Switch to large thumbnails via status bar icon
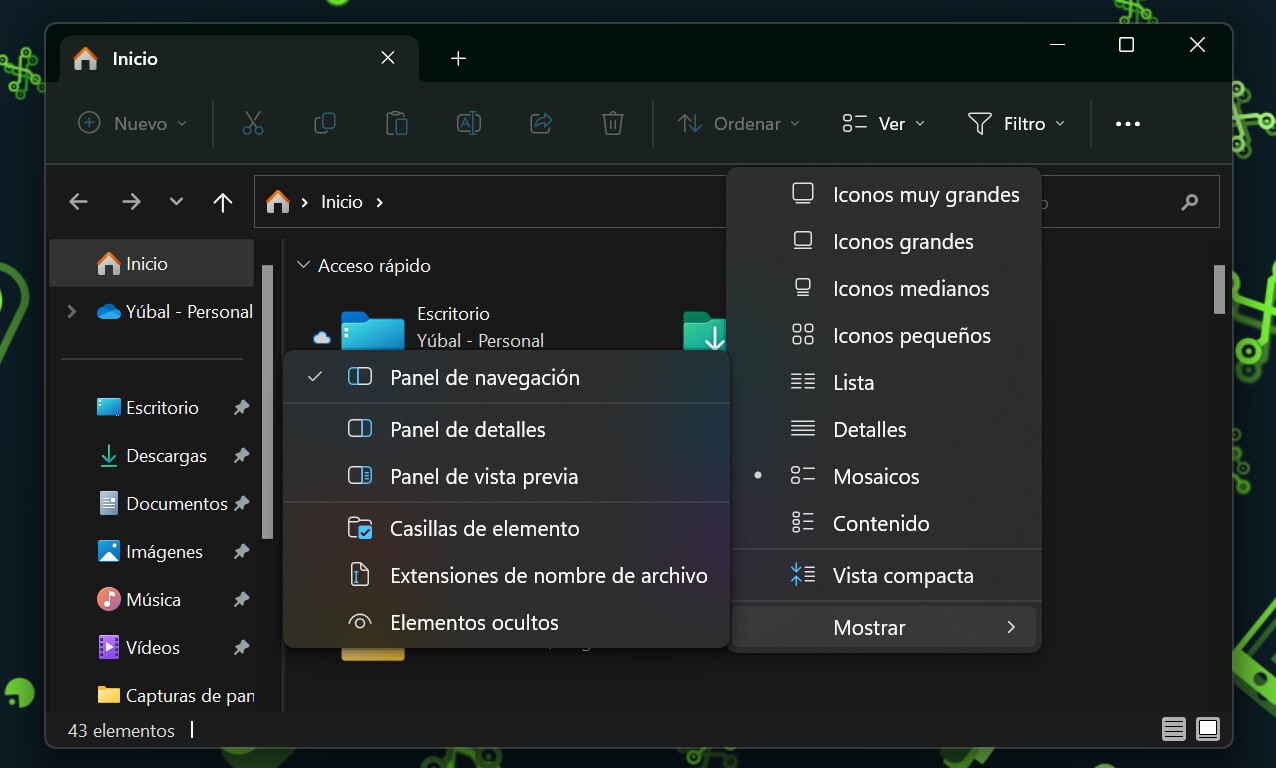This screenshot has width=1276, height=768. [x=1208, y=730]
